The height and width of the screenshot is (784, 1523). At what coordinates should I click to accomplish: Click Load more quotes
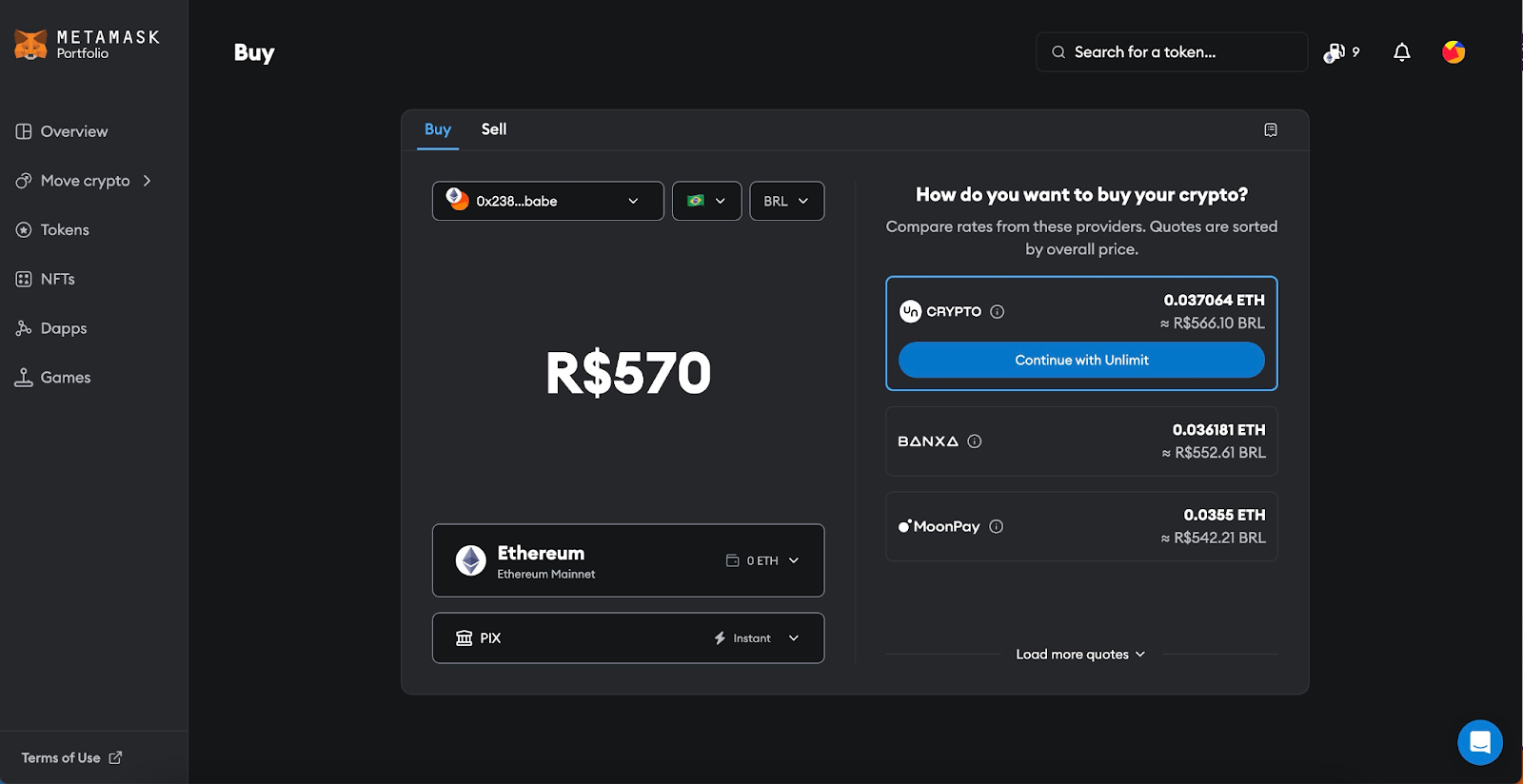point(1080,654)
